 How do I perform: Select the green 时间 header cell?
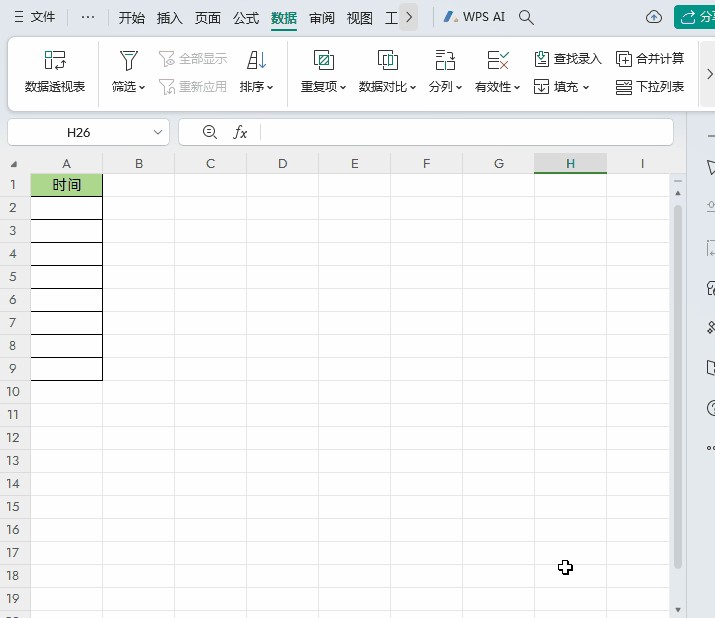[x=66, y=185]
